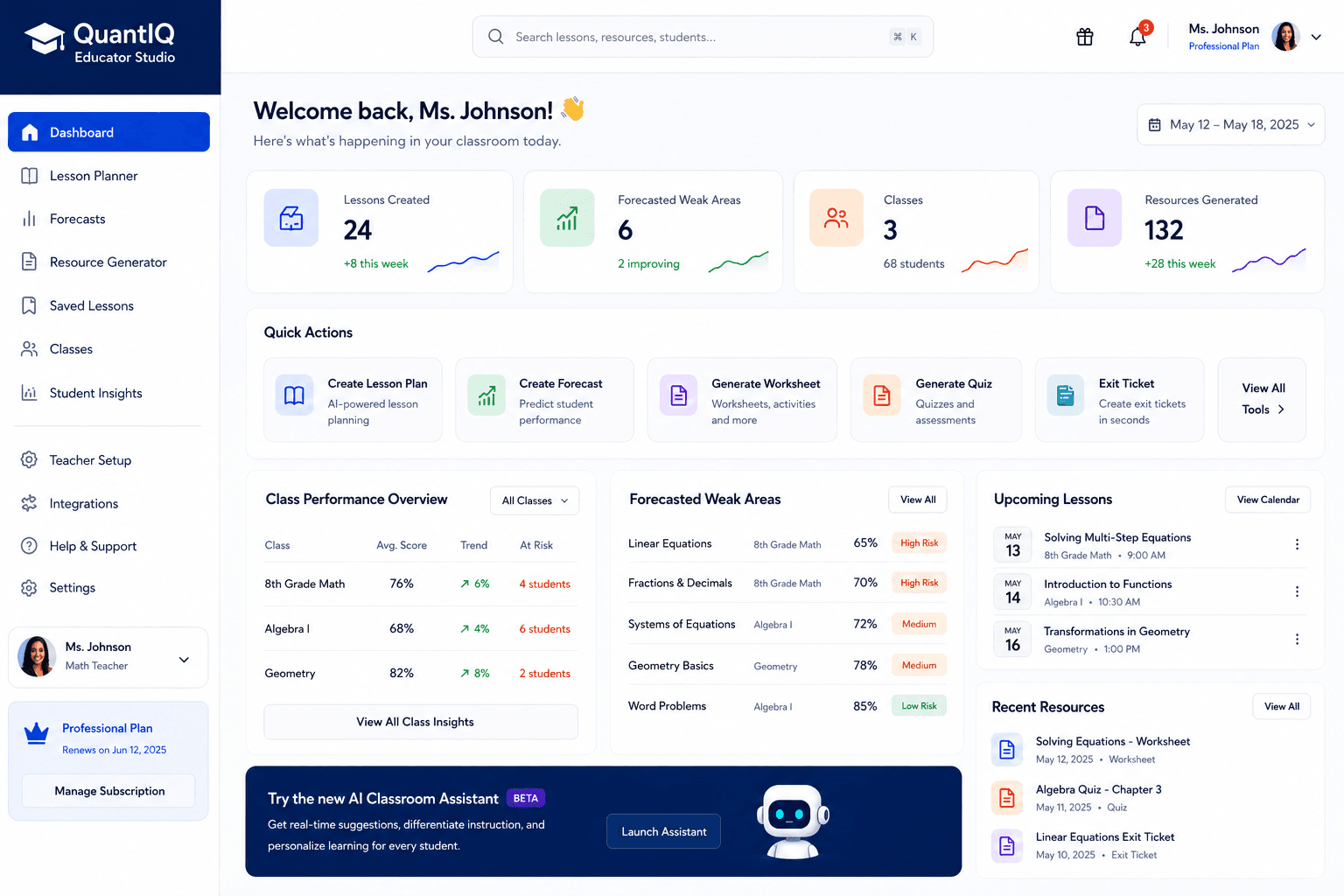Screen dimensions: 1344x896
Task: Click the Fractions & Decimals row name
Action: point(680,583)
